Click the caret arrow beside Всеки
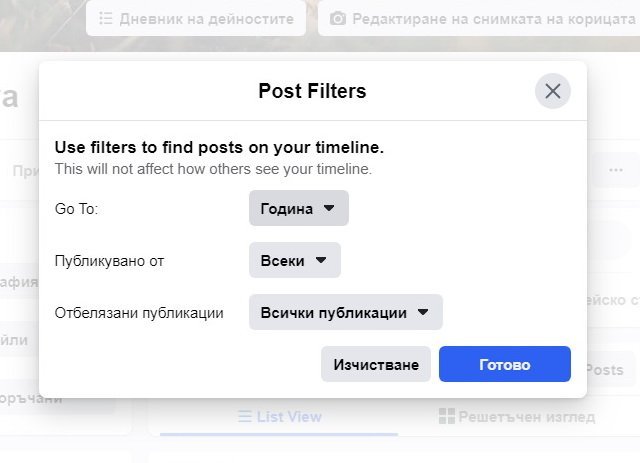The image size is (640, 463). pyautogui.click(x=321, y=260)
